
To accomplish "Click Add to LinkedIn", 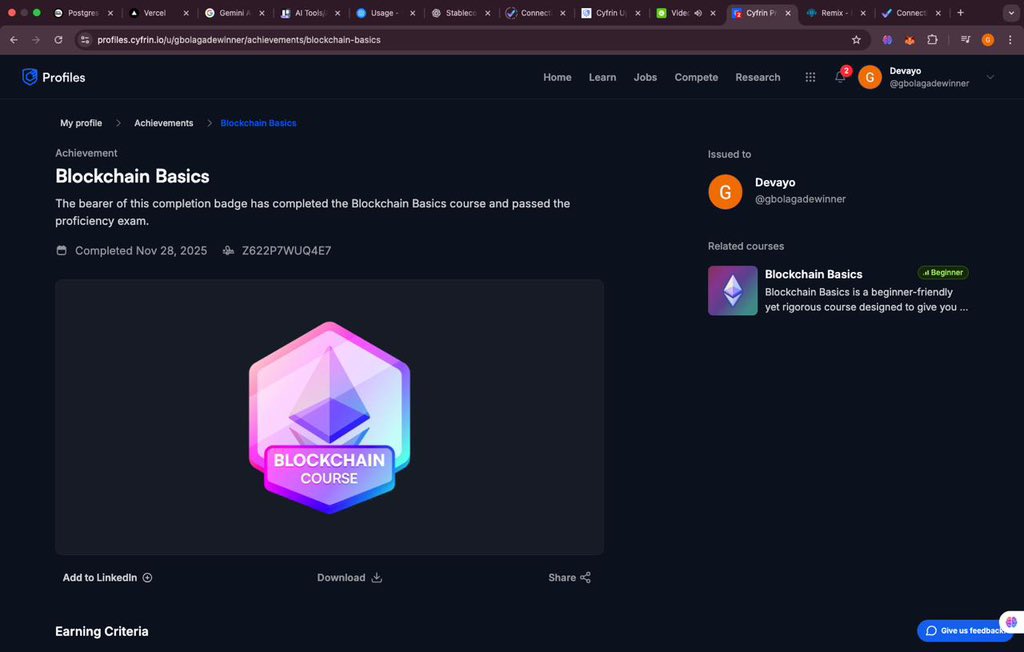I will click(x=100, y=577).
